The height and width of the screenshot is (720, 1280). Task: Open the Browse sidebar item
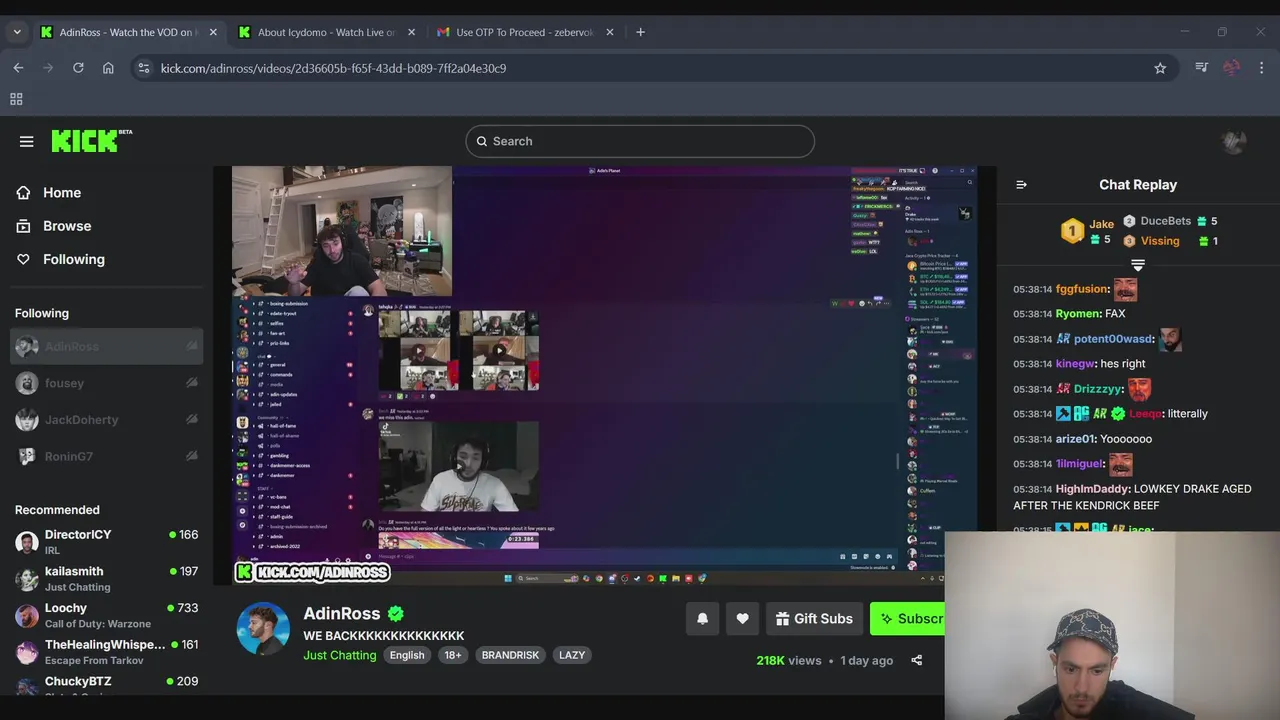pyautogui.click(x=67, y=226)
